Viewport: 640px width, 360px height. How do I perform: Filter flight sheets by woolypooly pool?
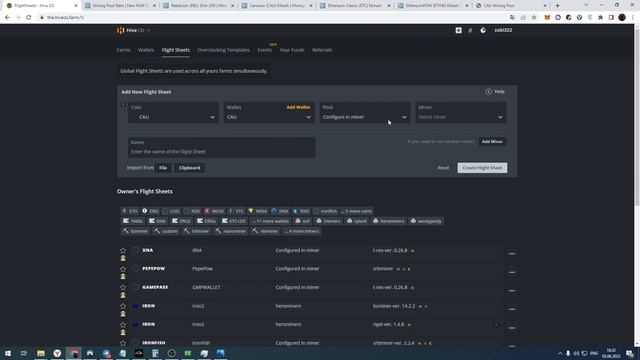click(426, 221)
